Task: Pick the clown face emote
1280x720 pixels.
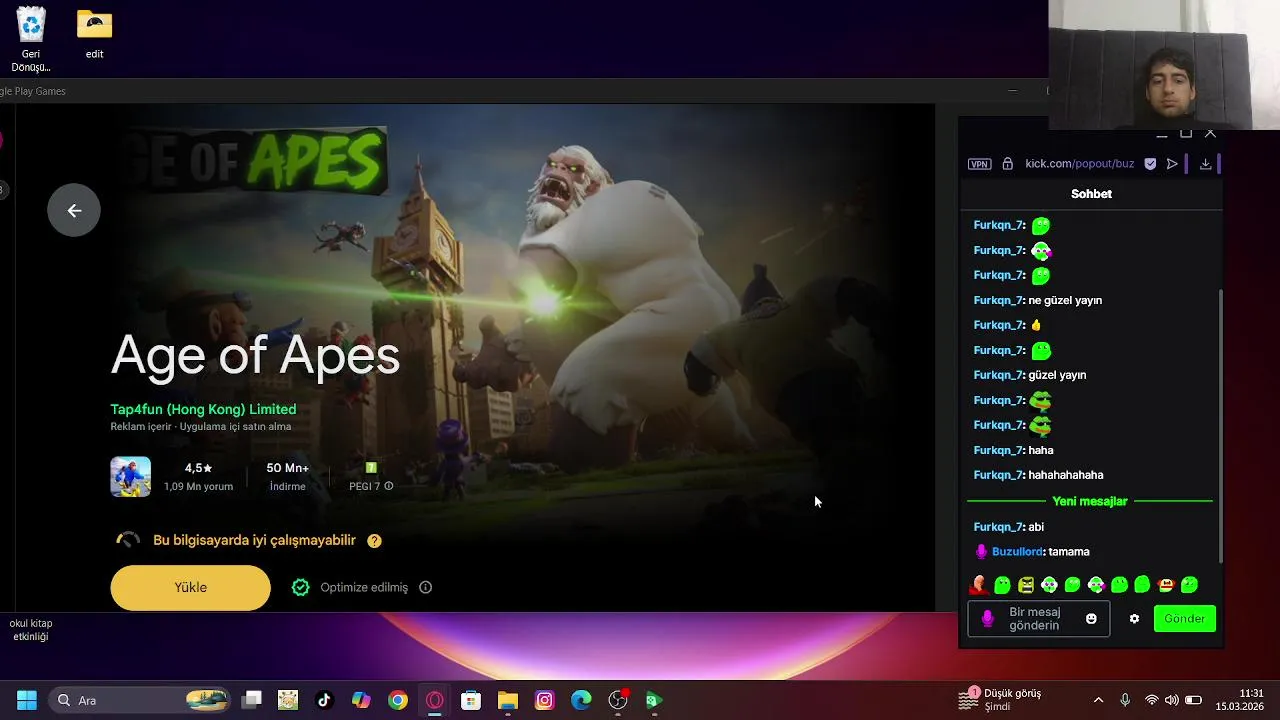Action: click(x=1165, y=585)
